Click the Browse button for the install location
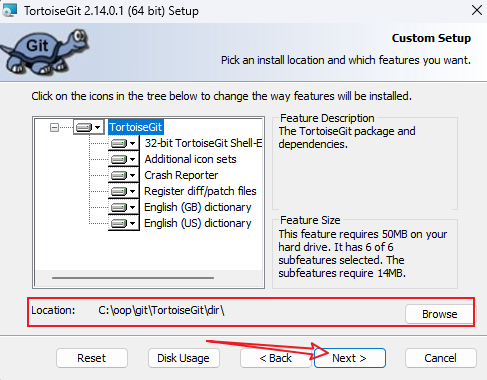 pyautogui.click(x=440, y=314)
